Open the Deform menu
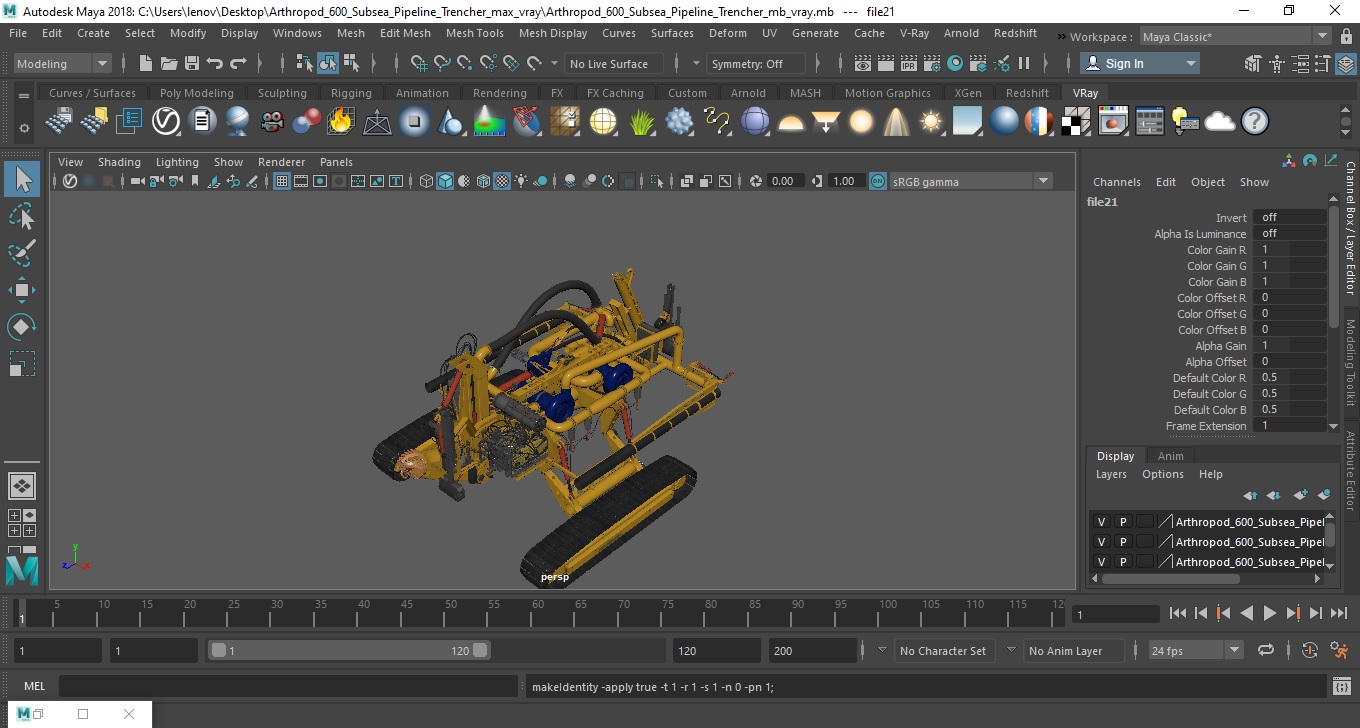Image resolution: width=1360 pixels, height=728 pixels. (727, 33)
